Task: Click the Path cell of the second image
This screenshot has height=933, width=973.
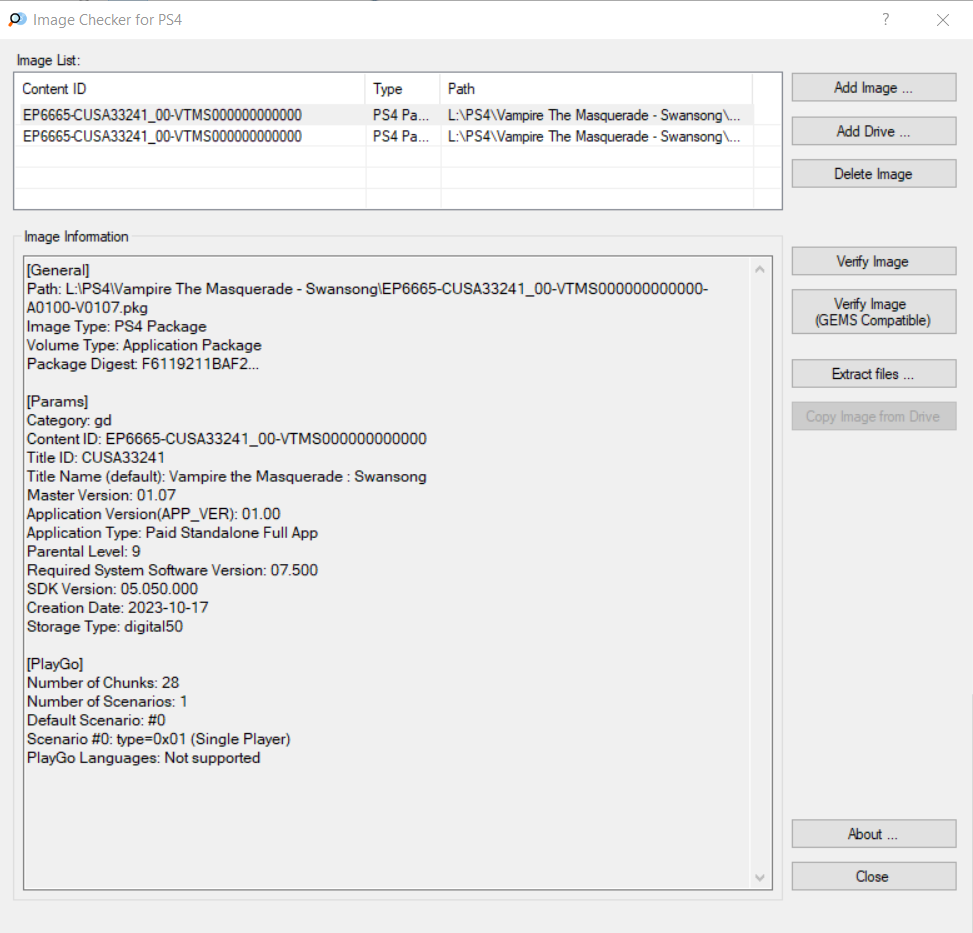Action: 594,137
